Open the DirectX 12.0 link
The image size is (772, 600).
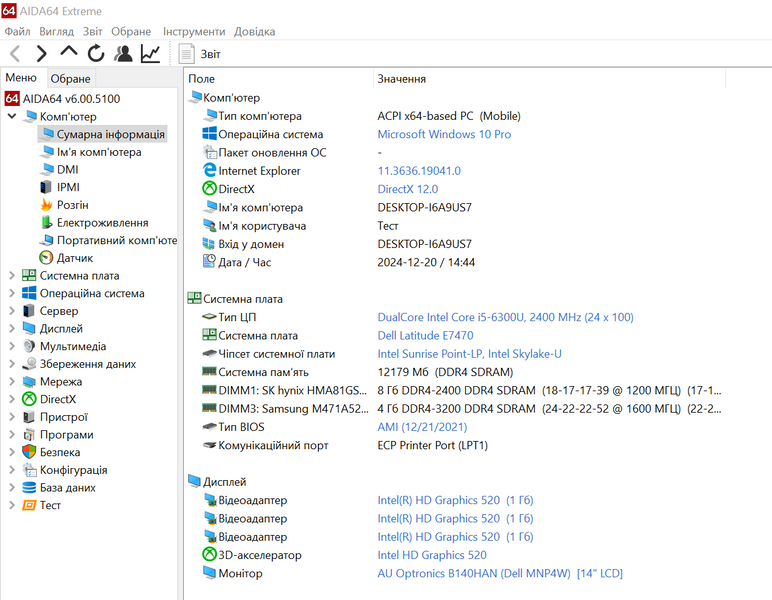(408, 189)
